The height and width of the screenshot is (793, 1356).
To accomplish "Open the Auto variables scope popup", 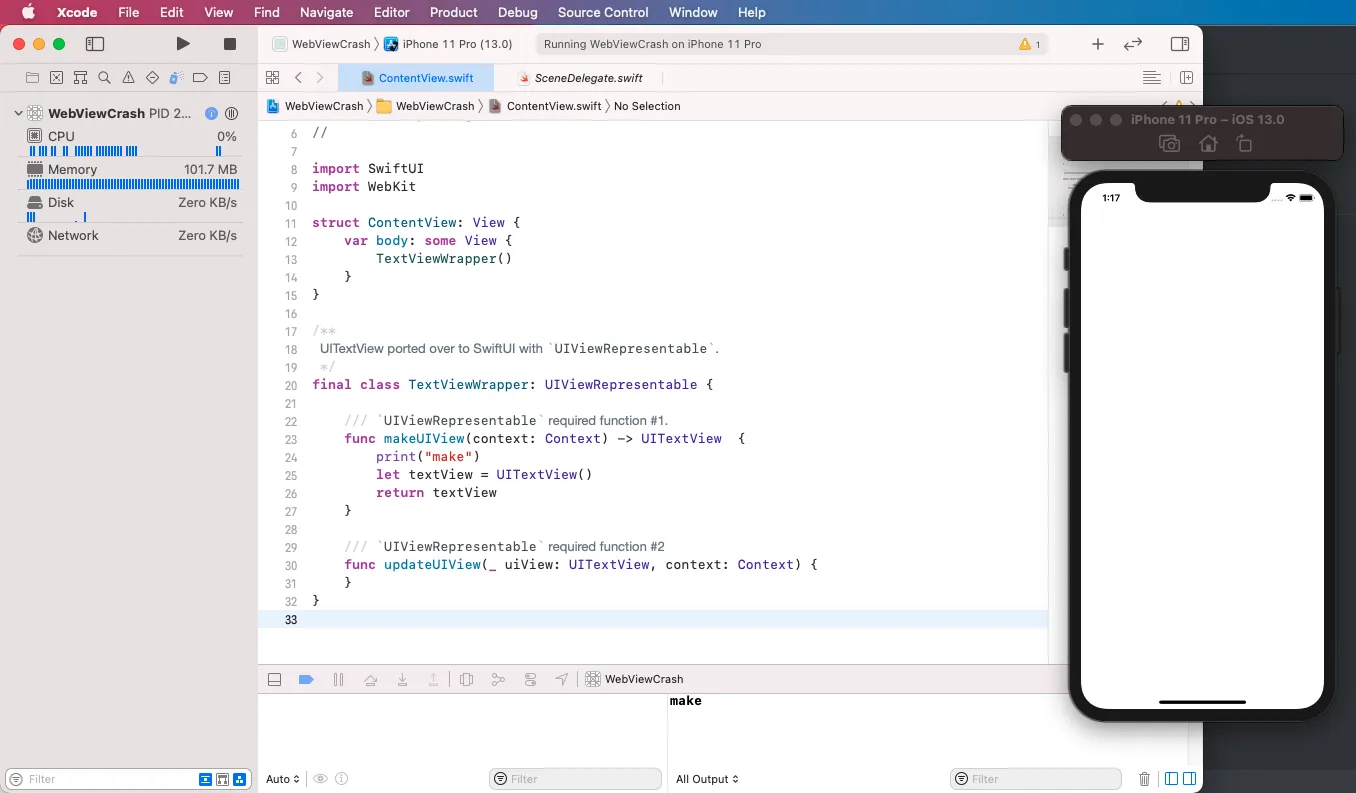I will tap(283, 779).
